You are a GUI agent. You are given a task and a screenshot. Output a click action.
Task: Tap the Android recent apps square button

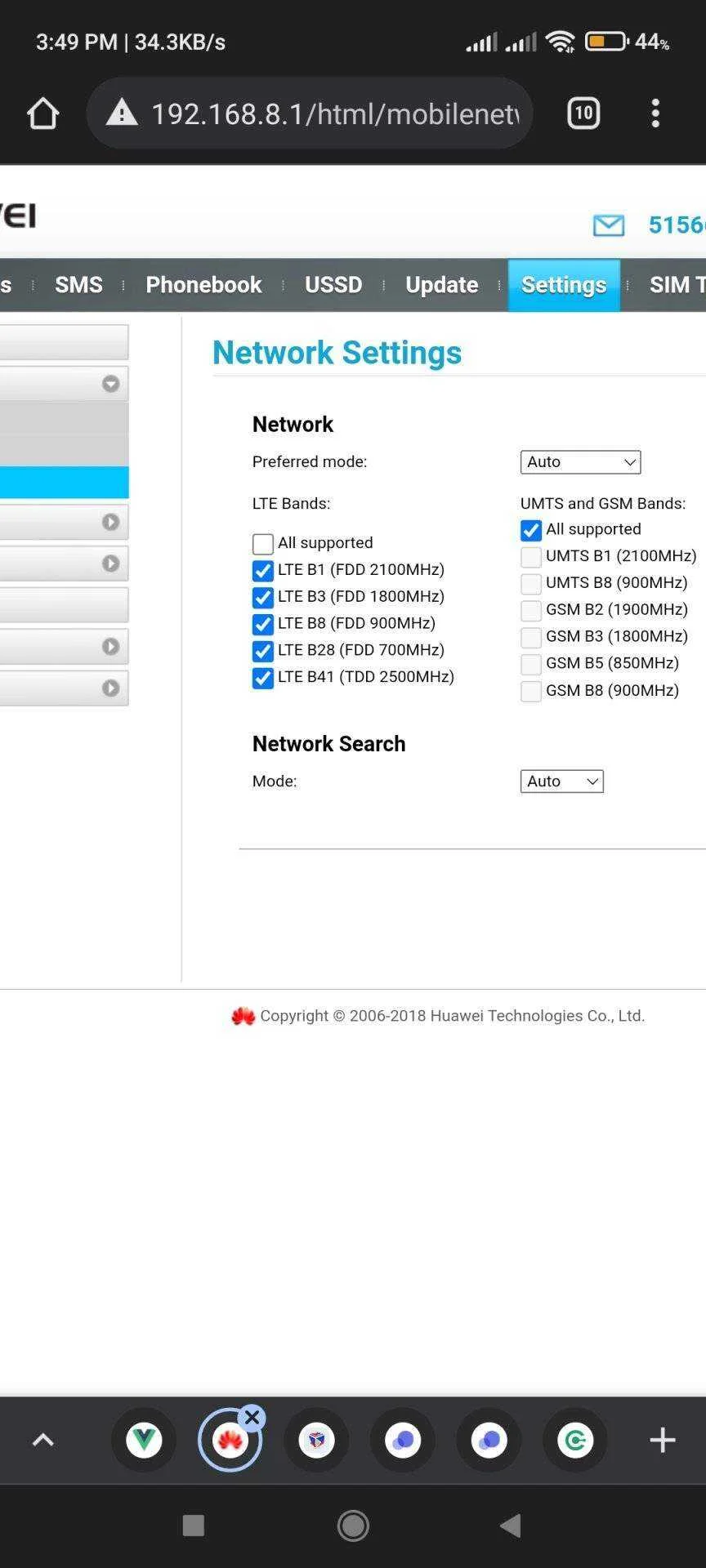pyautogui.click(x=193, y=1526)
